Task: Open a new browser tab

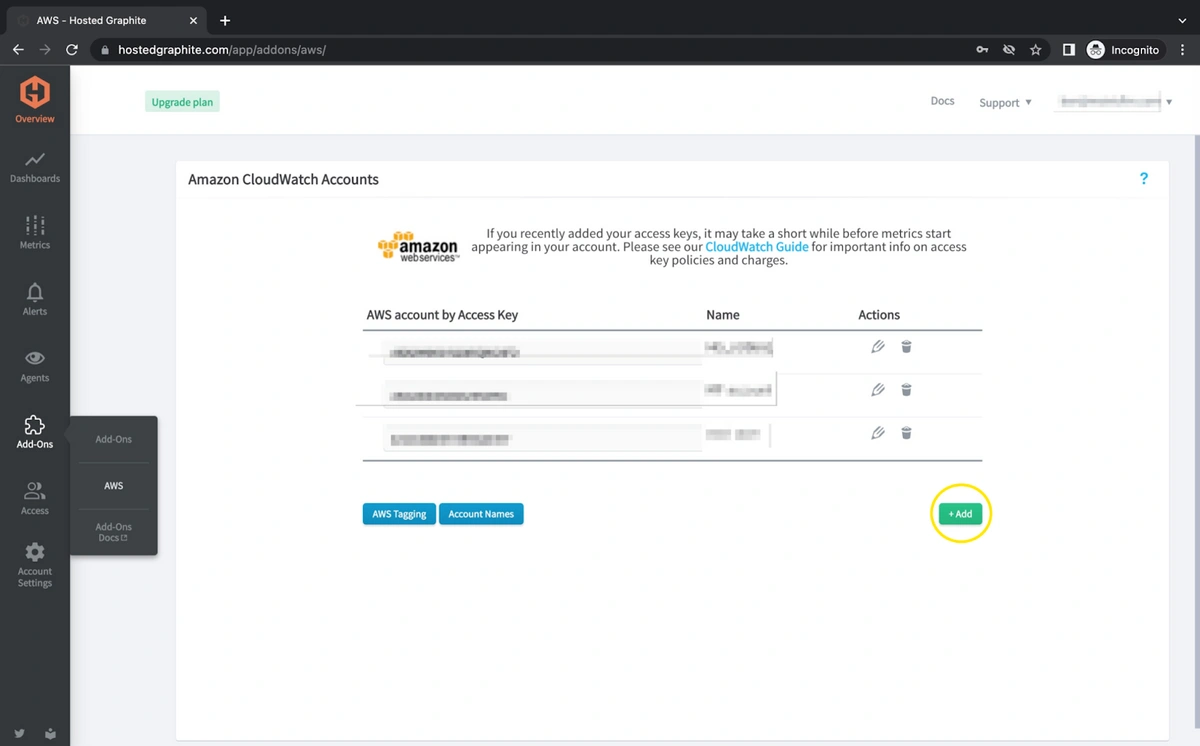Action: (x=225, y=20)
